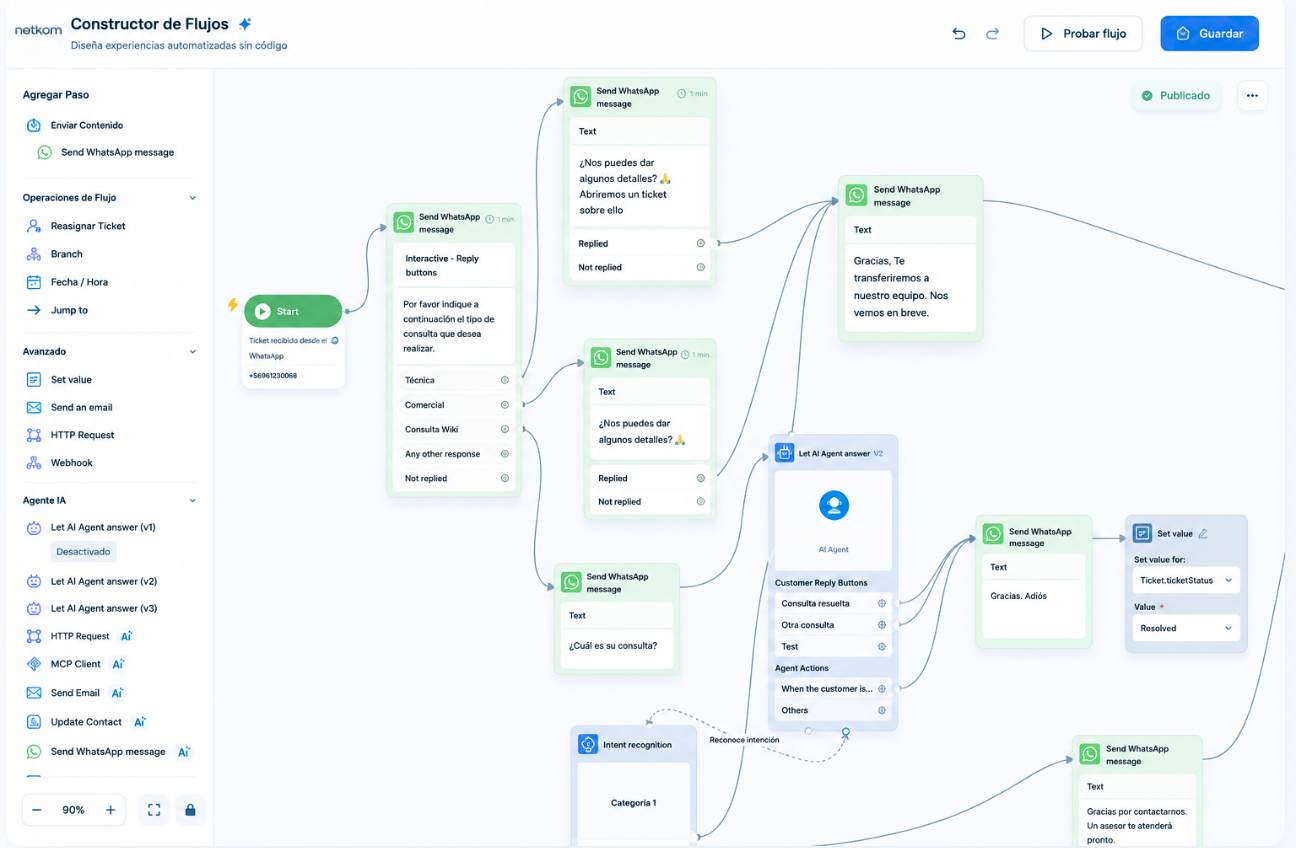The width and height of the screenshot is (1296, 848).
Task: Collapse the Operaciones de Flujo section
Action: point(193,198)
